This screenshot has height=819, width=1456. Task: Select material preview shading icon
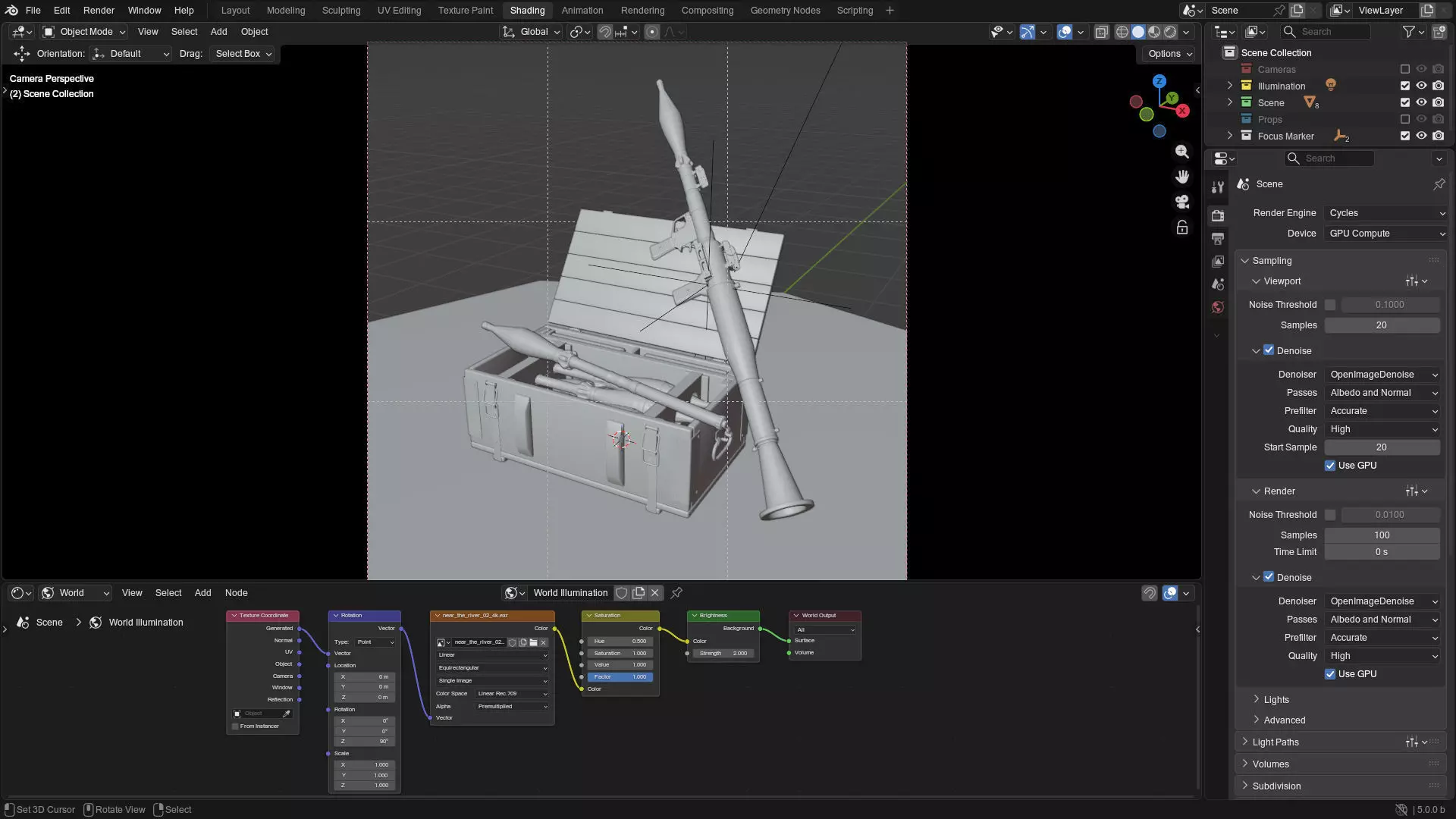[x=1154, y=32]
